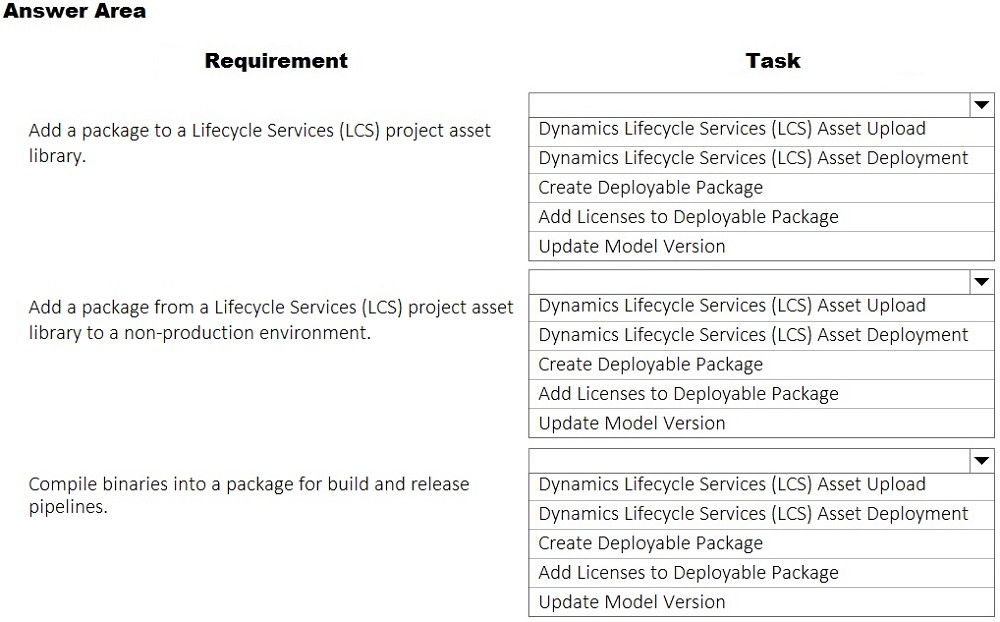Choose LCS Asset Deployment for non-production environment requirement
The image size is (1000, 622).
click(x=753, y=335)
